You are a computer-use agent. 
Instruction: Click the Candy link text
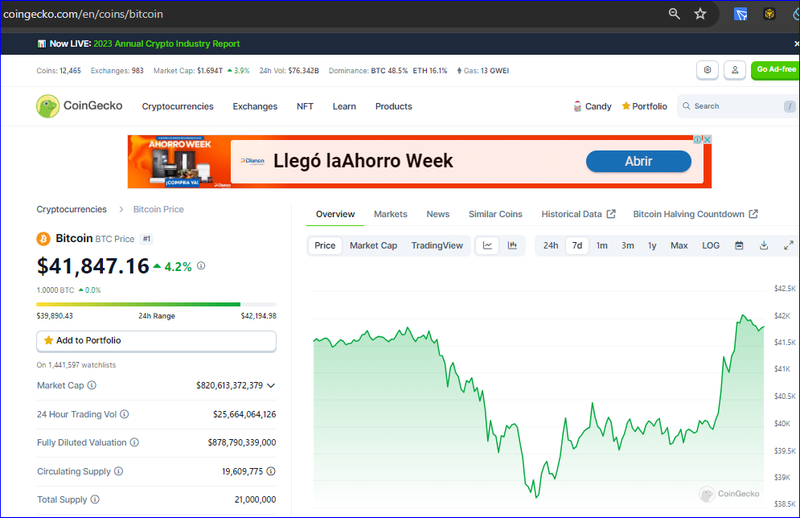[598, 106]
